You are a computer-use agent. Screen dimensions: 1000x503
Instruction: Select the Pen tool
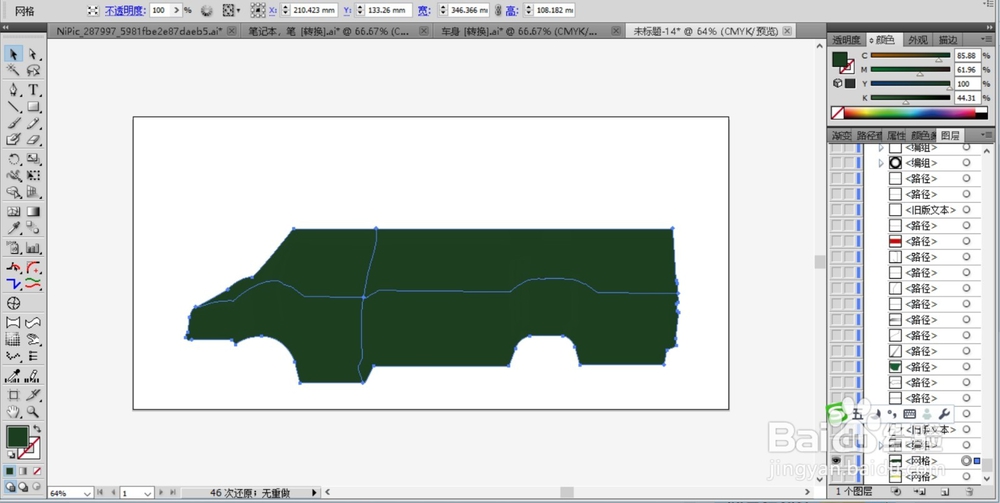click(13, 90)
